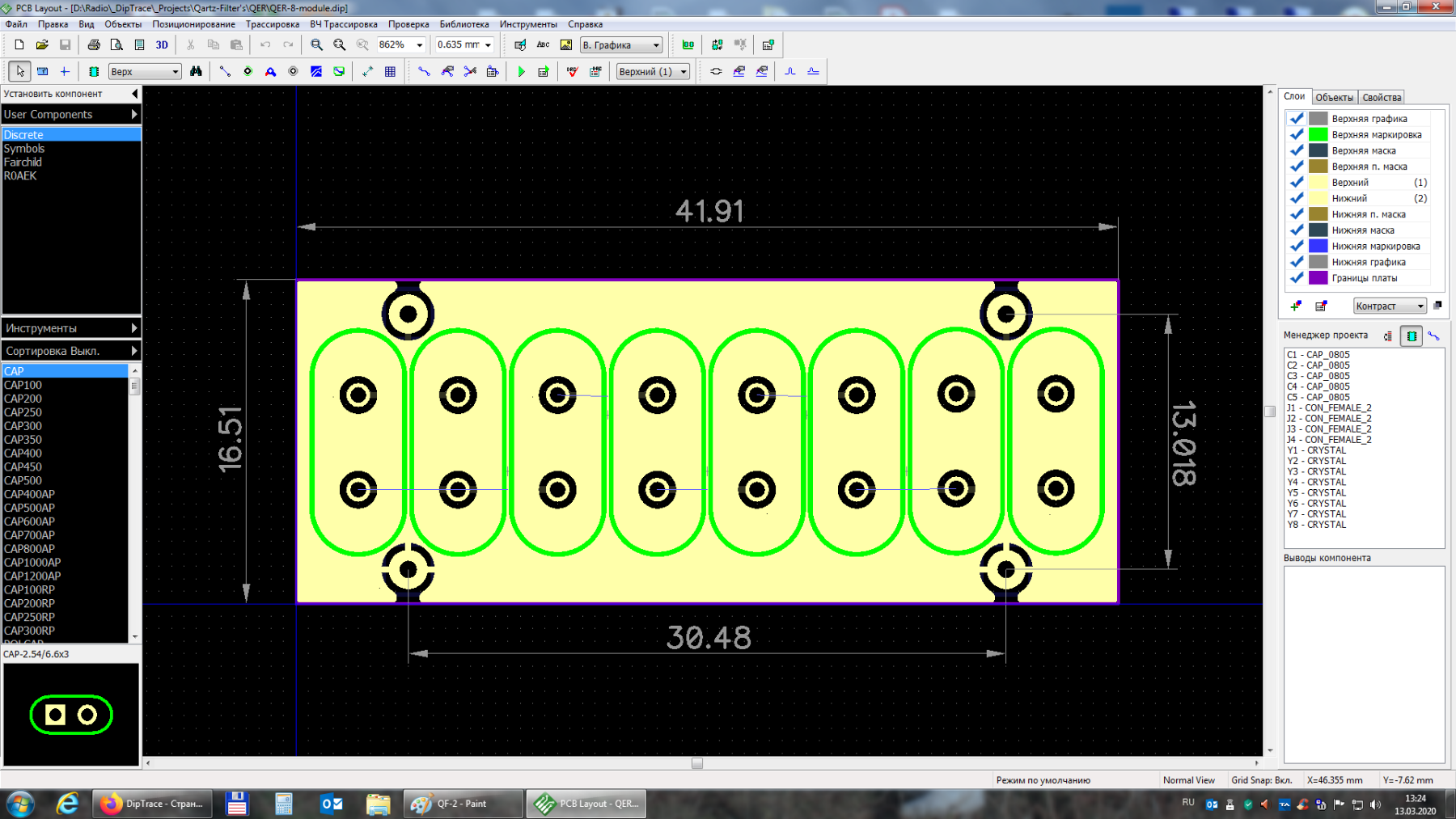Screen dimensions: 1456x819
Task: Run the DRC check icon
Action: (573, 71)
